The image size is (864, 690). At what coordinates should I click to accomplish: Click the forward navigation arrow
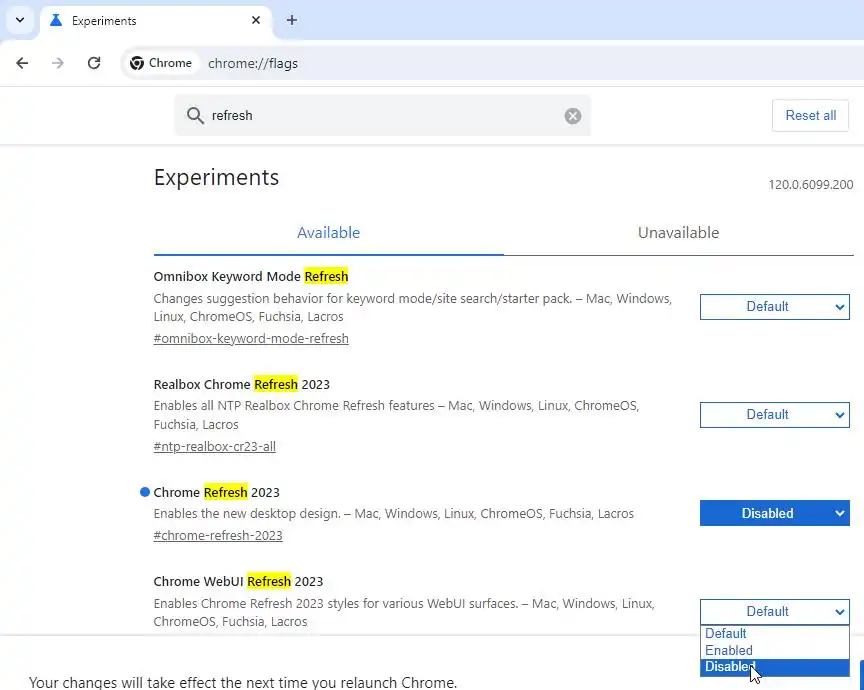pyautogui.click(x=58, y=63)
